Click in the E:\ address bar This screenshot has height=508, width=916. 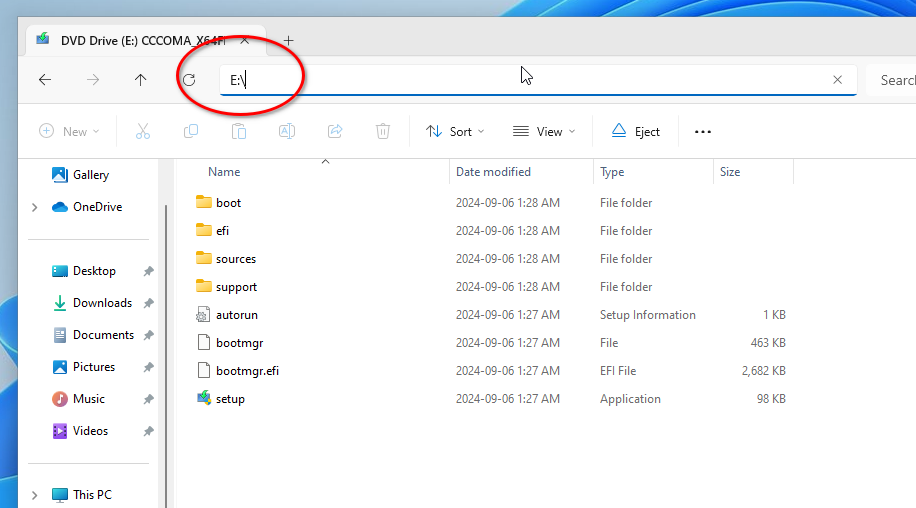537,80
